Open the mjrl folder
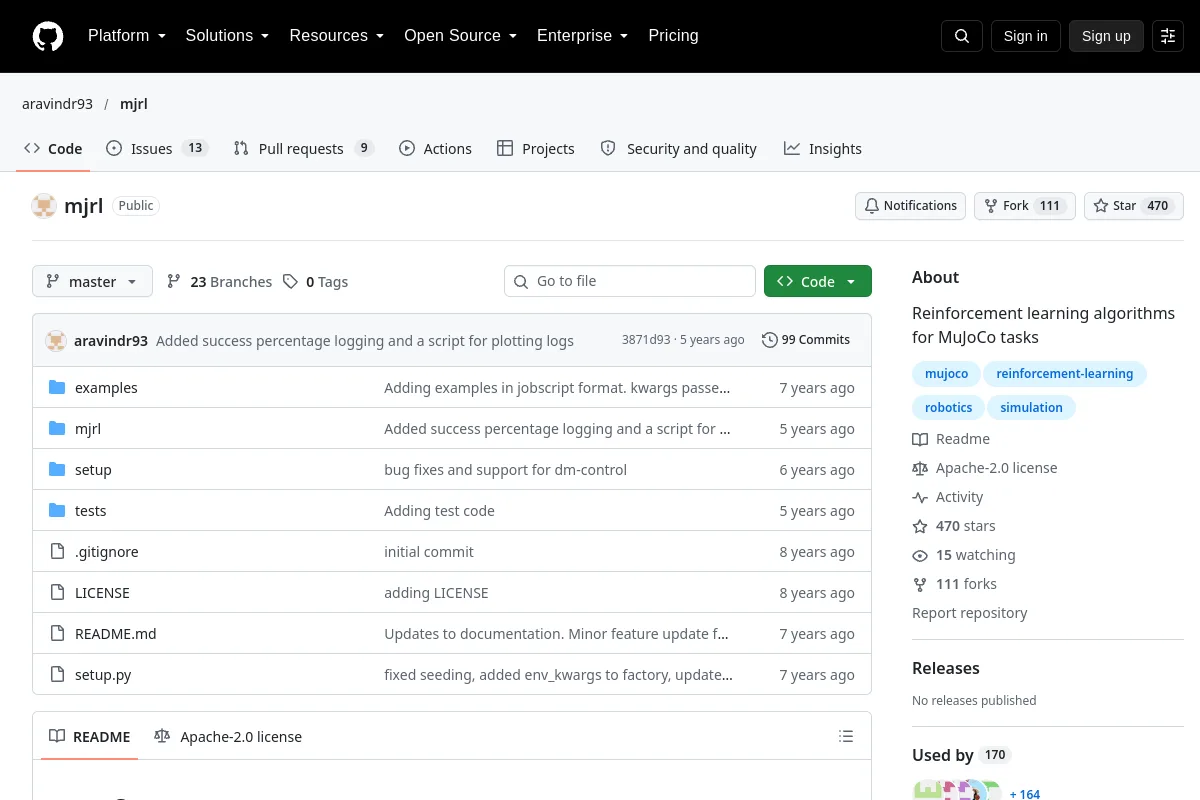This screenshot has height=800, width=1200. tap(88, 429)
